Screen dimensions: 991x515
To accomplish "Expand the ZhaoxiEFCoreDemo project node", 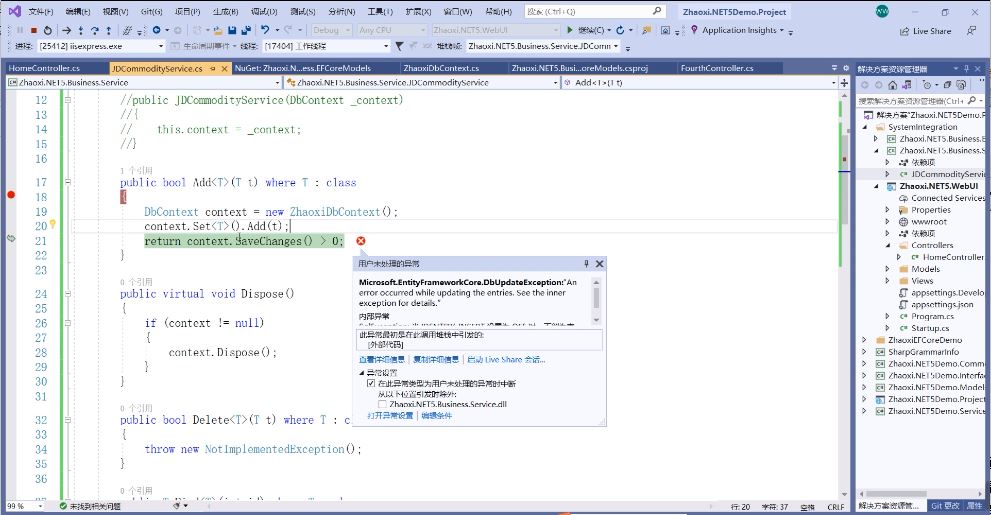I will pos(865,340).
